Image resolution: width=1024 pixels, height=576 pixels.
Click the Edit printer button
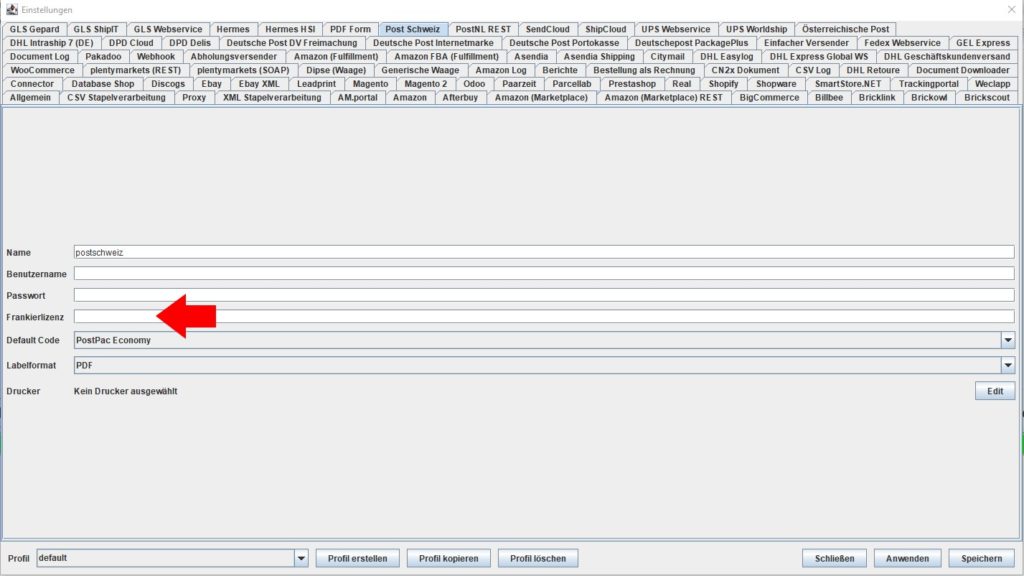click(995, 391)
